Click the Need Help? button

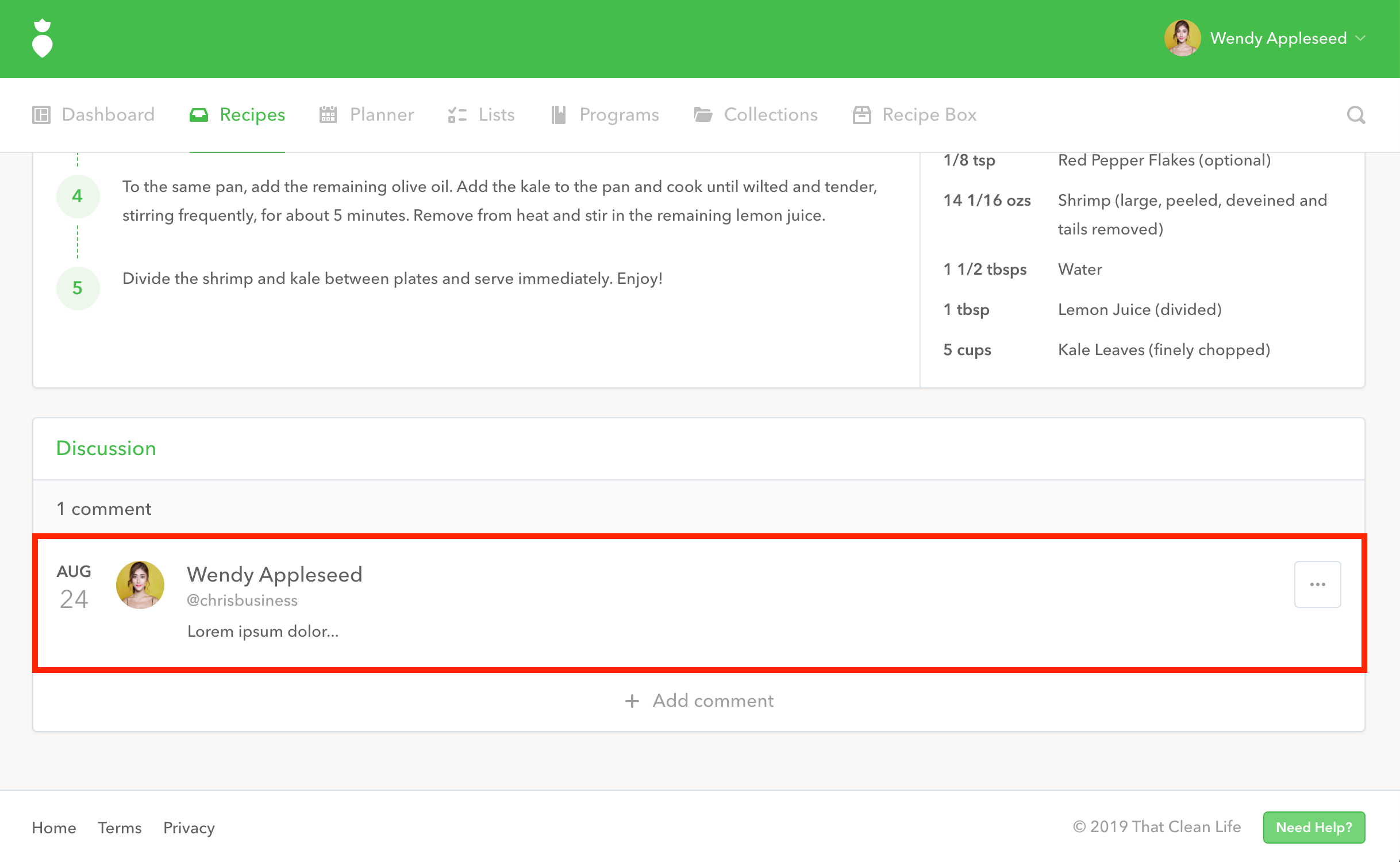click(x=1314, y=828)
